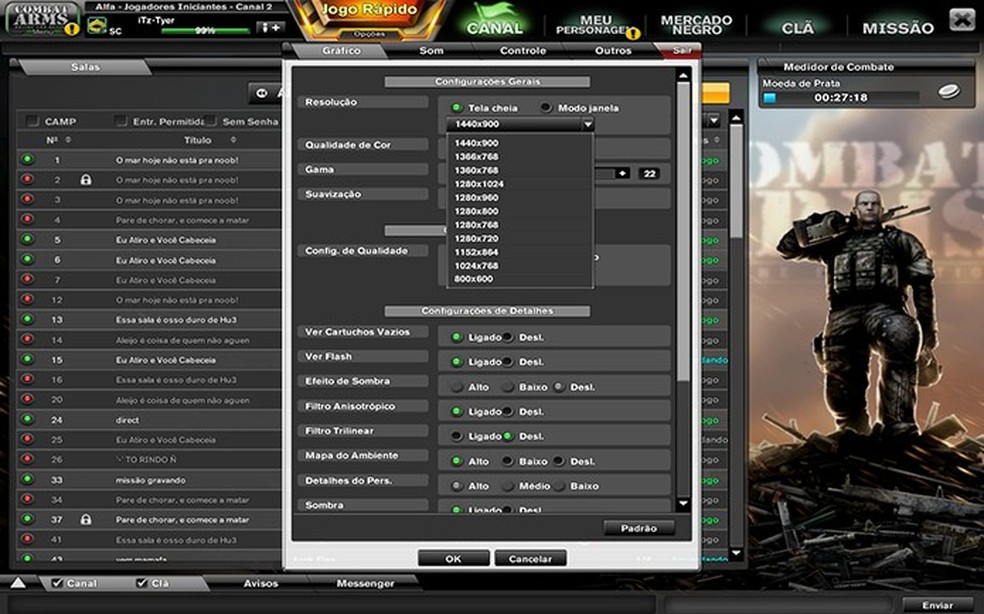Uncheck the Clã chat checkbox
Screen dimensions: 984x614
tap(142, 583)
